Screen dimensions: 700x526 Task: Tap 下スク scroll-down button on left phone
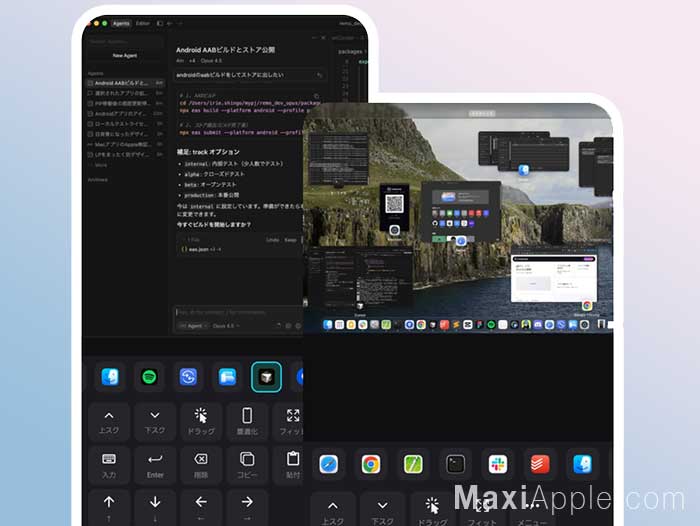(x=155, y=422)
